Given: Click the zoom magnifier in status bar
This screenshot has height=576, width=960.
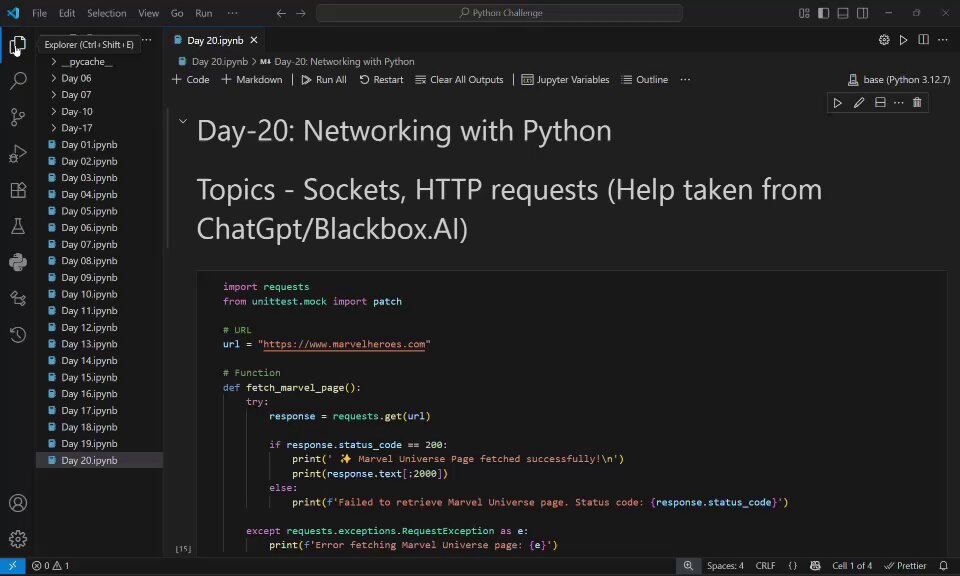Looking at the screenshot, I should click(688, 566).
